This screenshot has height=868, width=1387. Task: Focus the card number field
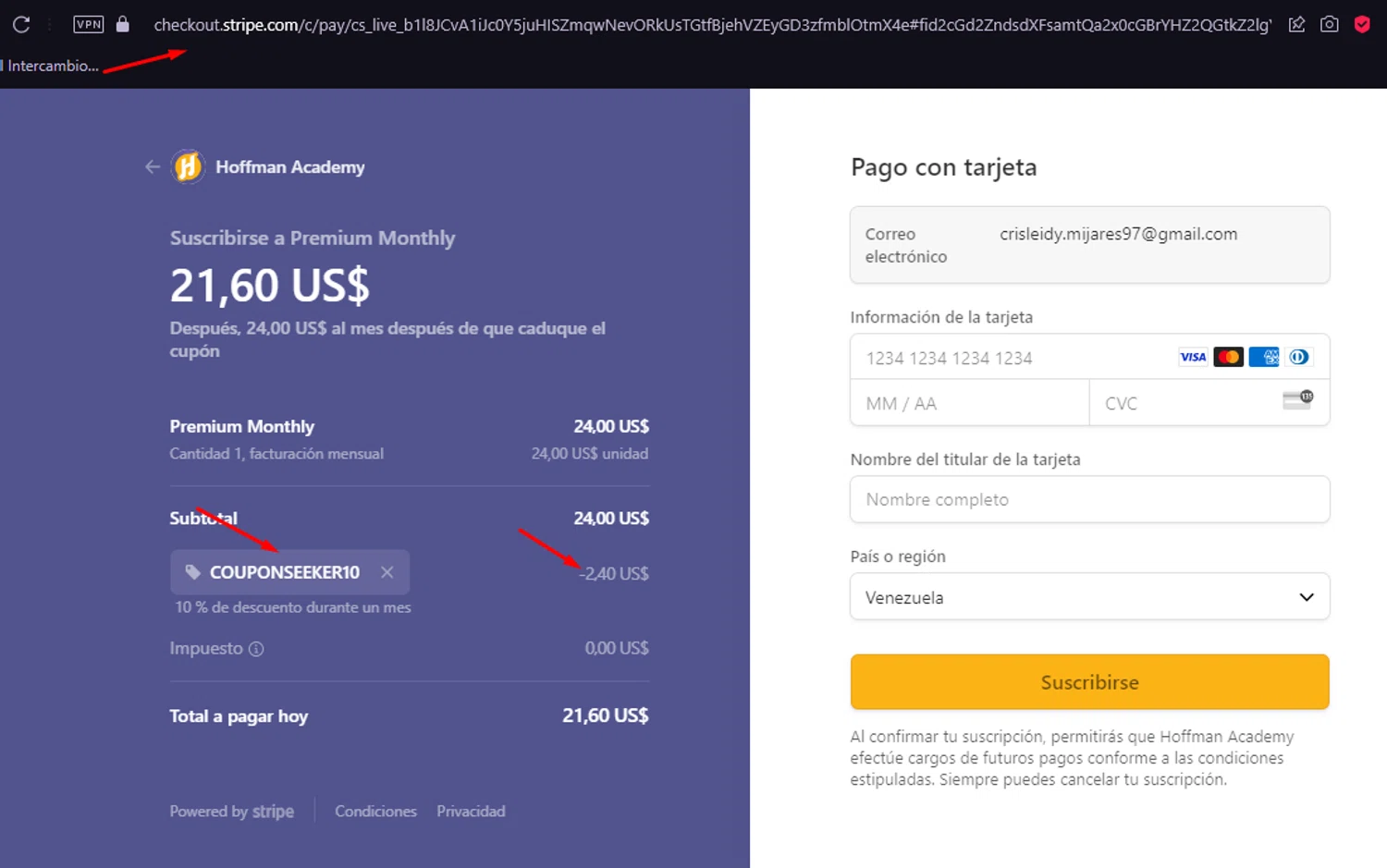(x=1008, y=358)
